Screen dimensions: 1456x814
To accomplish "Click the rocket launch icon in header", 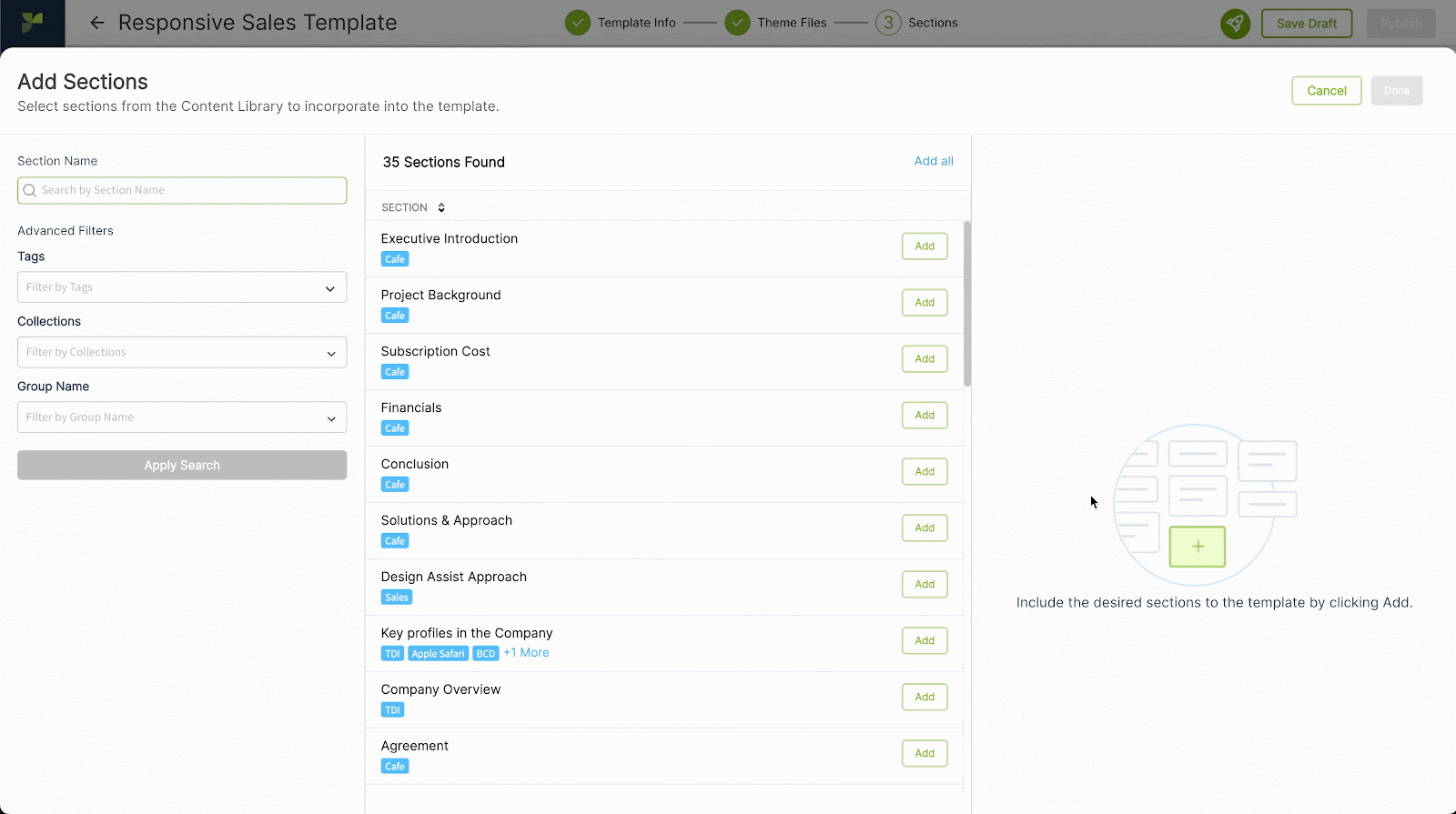I will pyautogui.click(x=1235, y=24).
